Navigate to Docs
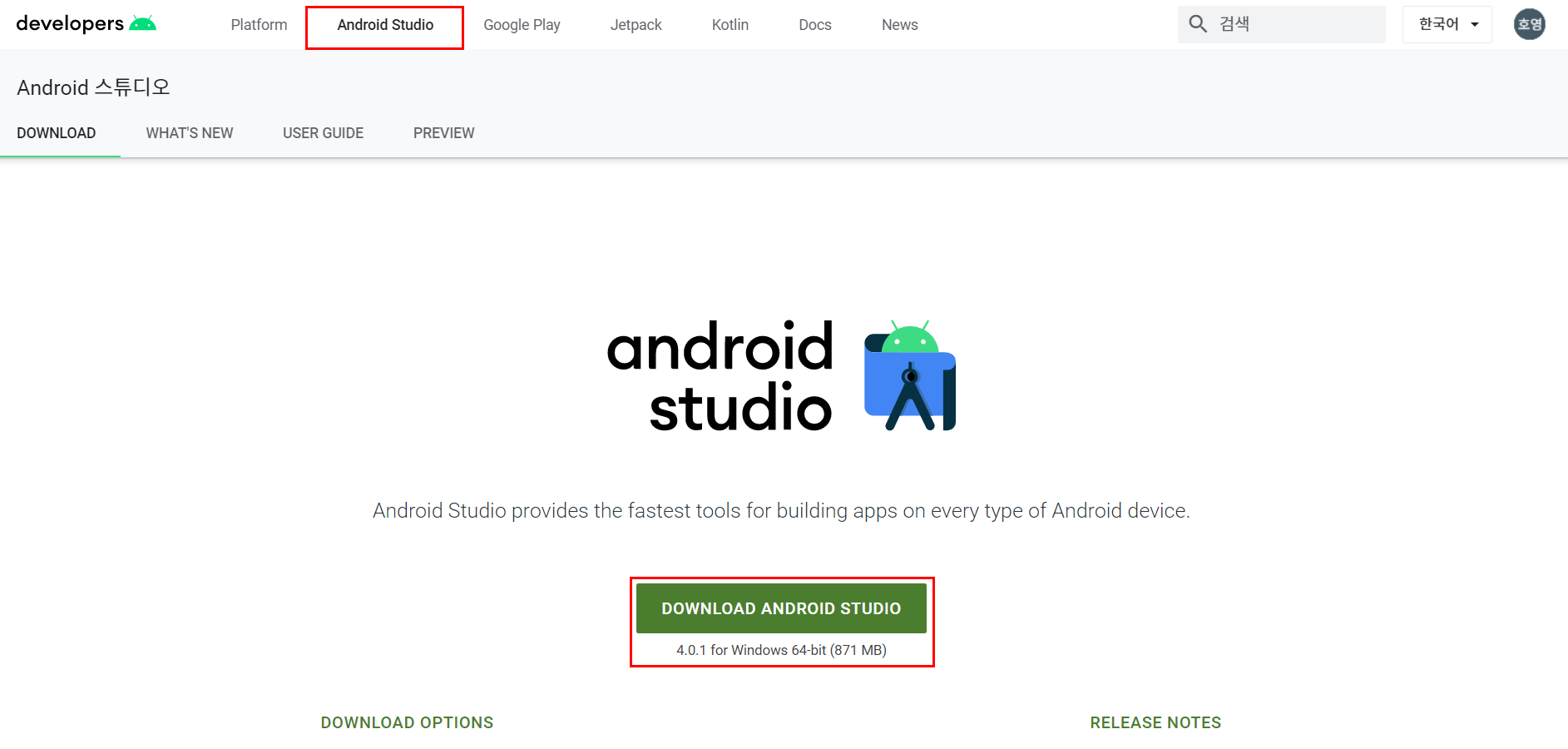Screen dimensions: 1568x749 point(814,25)
